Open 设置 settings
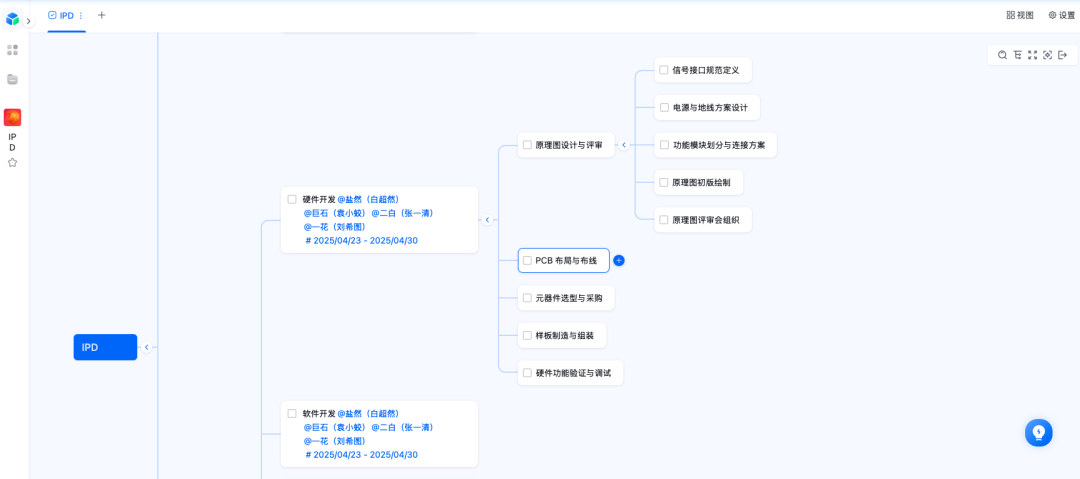 point(1061,15)
